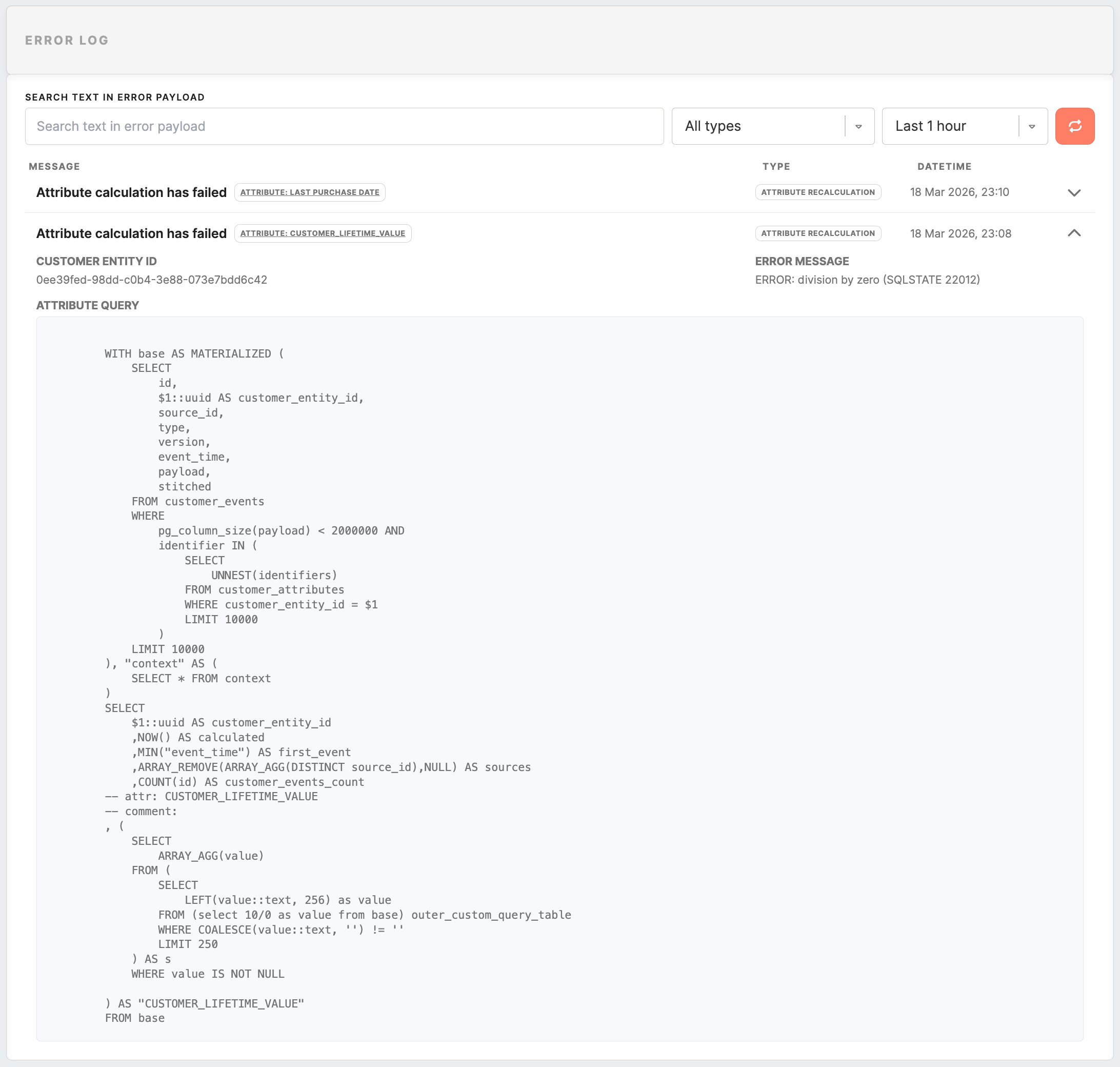The image size is (1120, 1067).
Task: Open the Attribute: Last Purchase Date link
Action: pyautogui.click(x=309, y=192)
